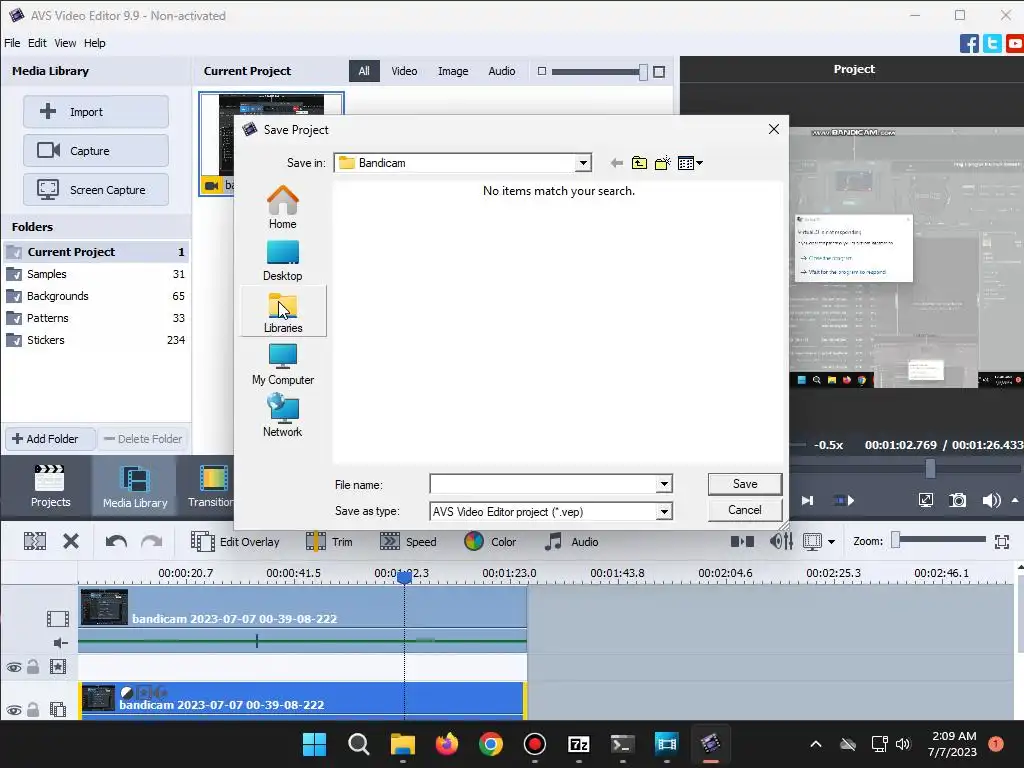Open the Transitions section

pos(210,487)
